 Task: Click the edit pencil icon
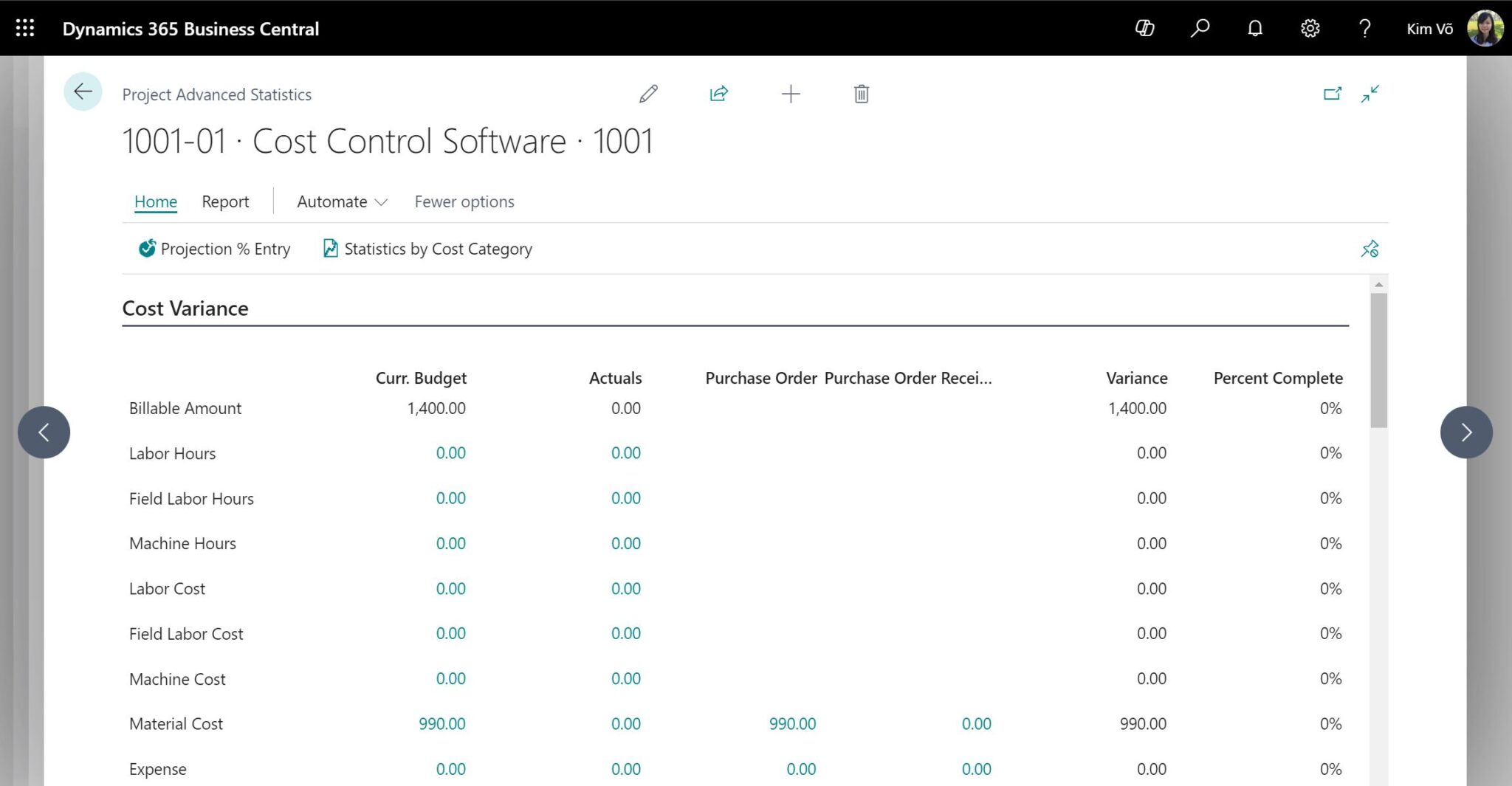click(648, 94)
